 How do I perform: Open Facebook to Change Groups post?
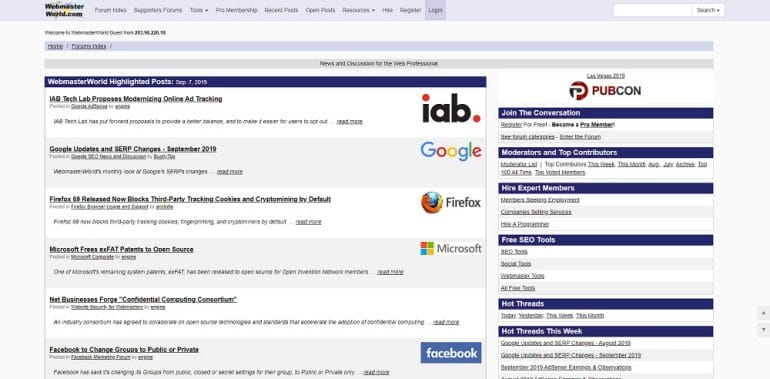(x=124, y=350)
